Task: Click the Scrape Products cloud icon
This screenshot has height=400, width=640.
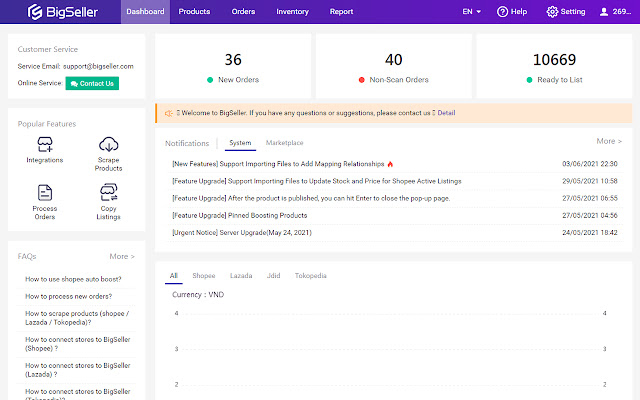Action: (x=109, y=146)
